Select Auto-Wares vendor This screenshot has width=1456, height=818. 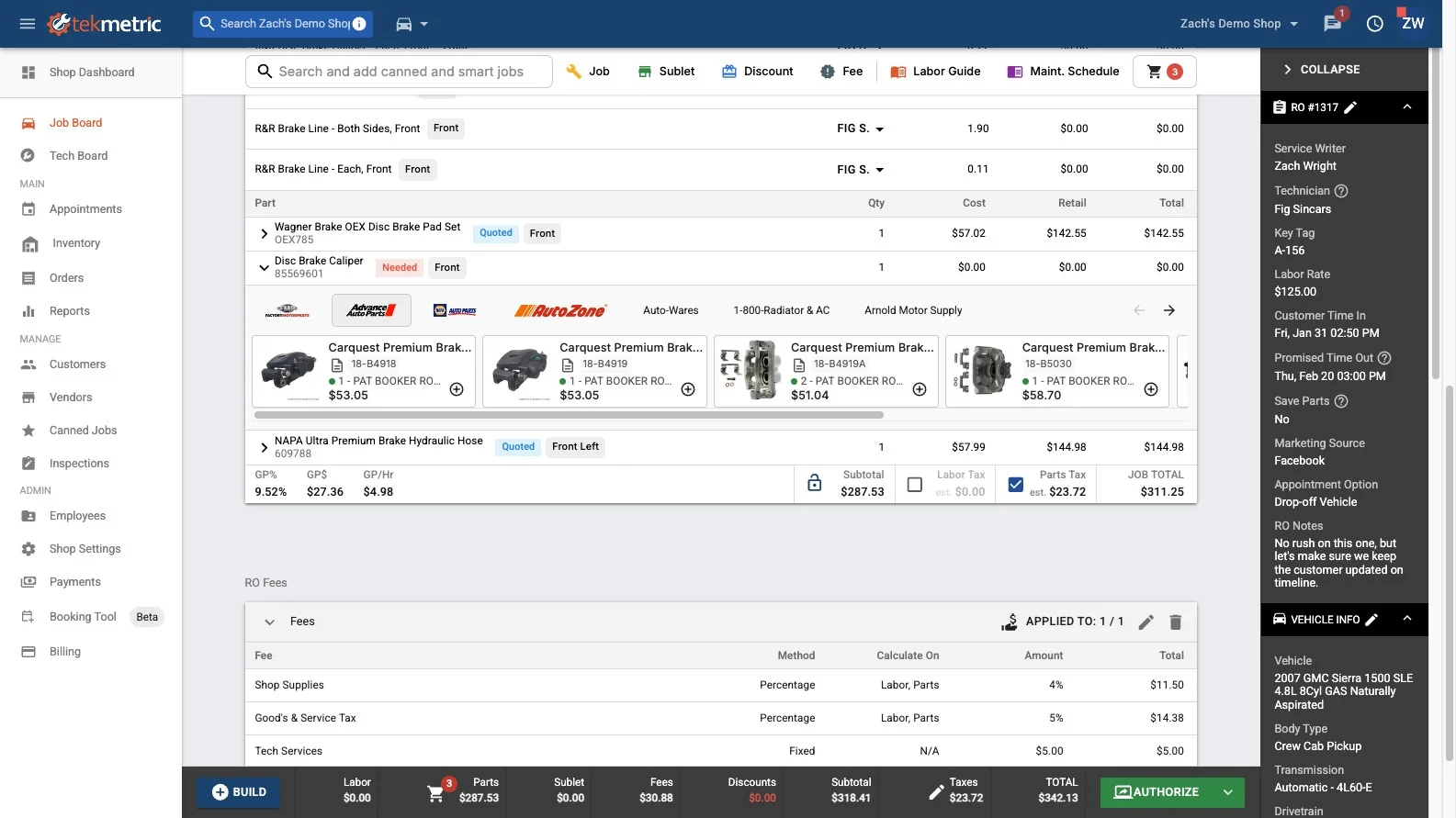[671, 310]
